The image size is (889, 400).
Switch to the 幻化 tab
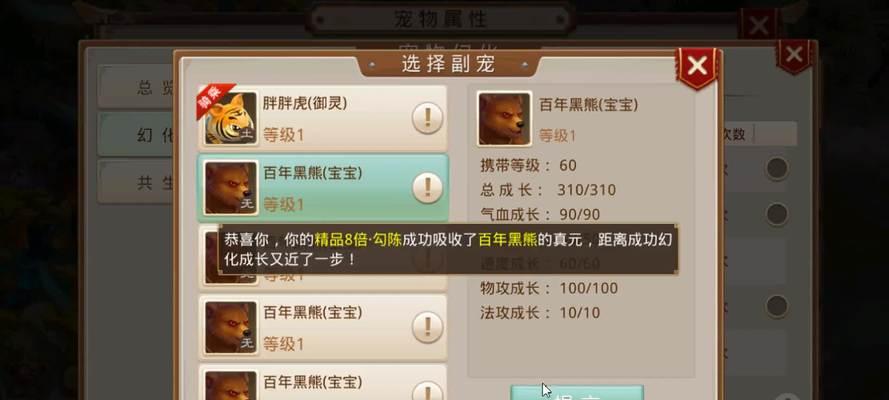(136, 134)
